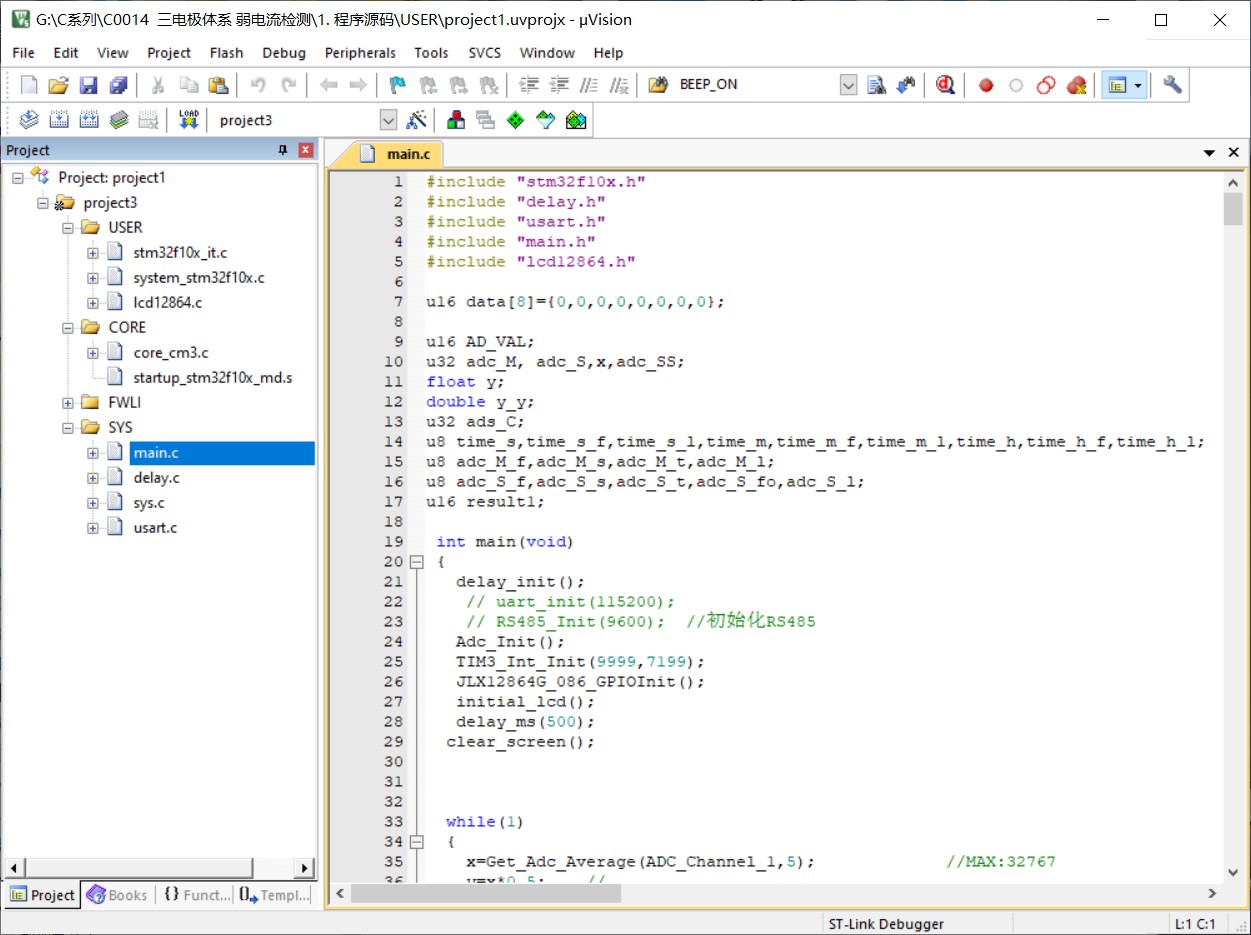Screen dimensions: 1251x935
Task: Click the Save file icon
Action: tap(89, 85)
